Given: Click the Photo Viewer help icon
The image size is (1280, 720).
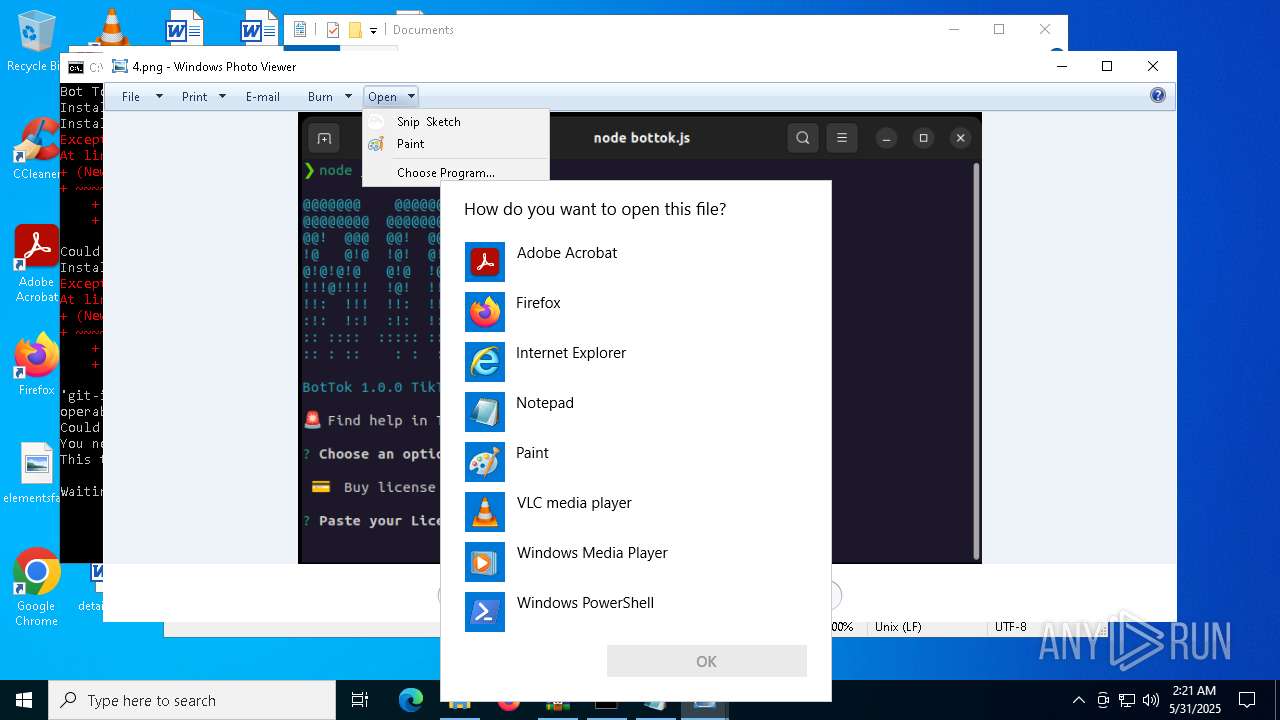Looking at the screenshot, I should [x=1158, y=96].
